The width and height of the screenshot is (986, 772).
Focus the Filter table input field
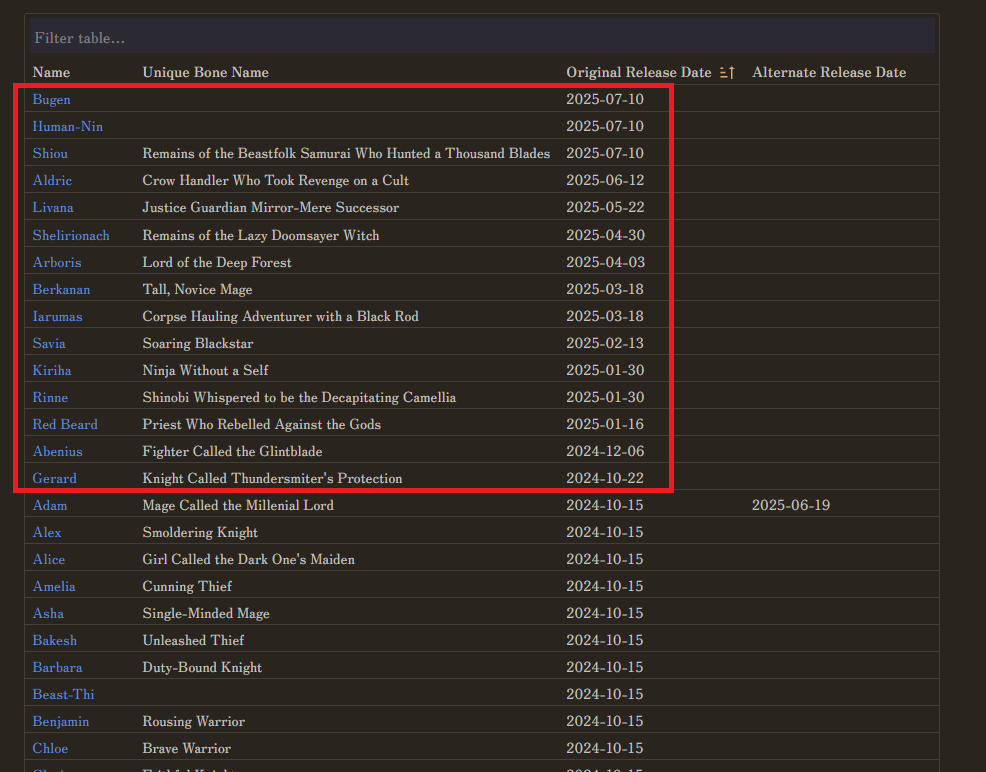coord(482,38)
